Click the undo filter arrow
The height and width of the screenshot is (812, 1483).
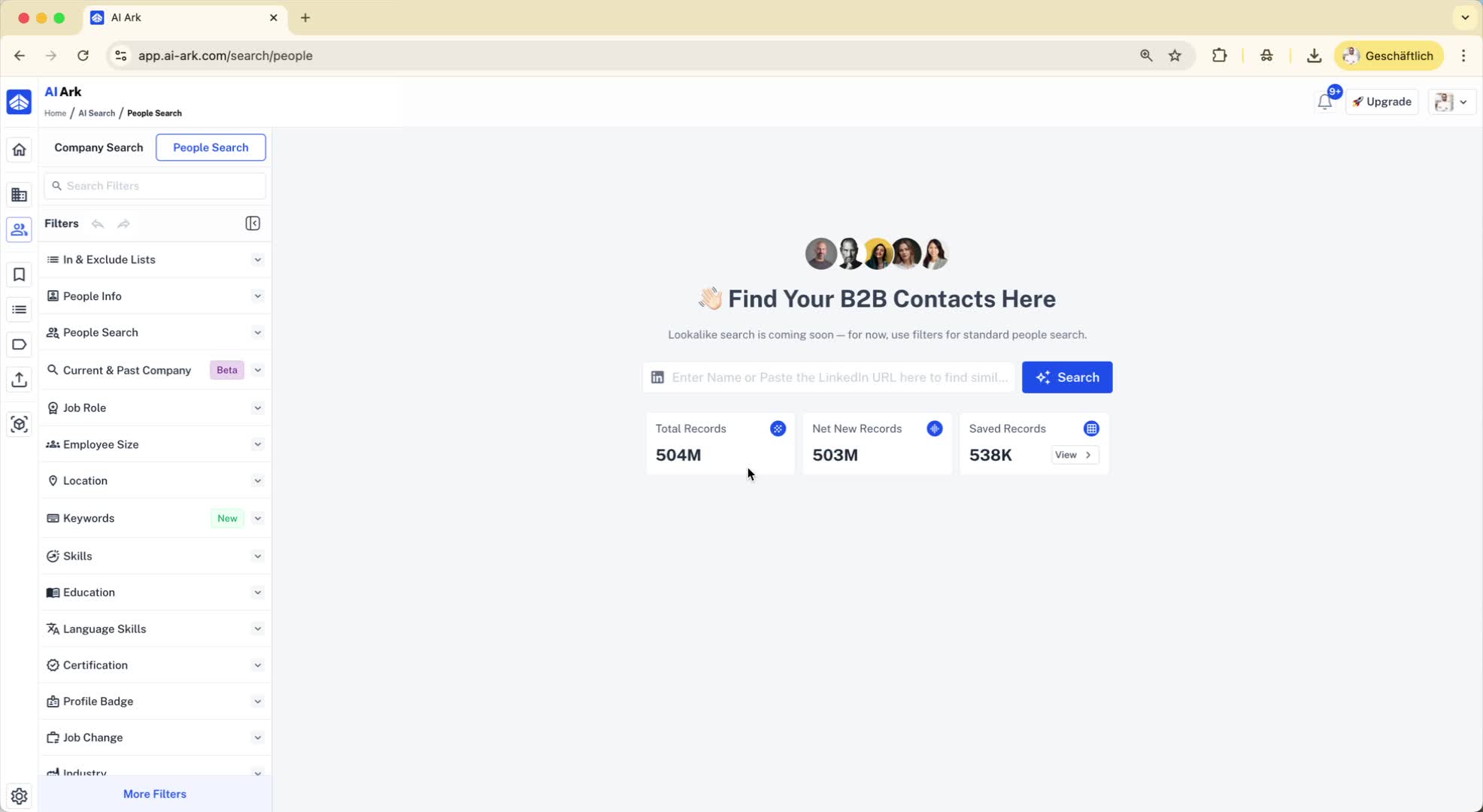point(98,224)
